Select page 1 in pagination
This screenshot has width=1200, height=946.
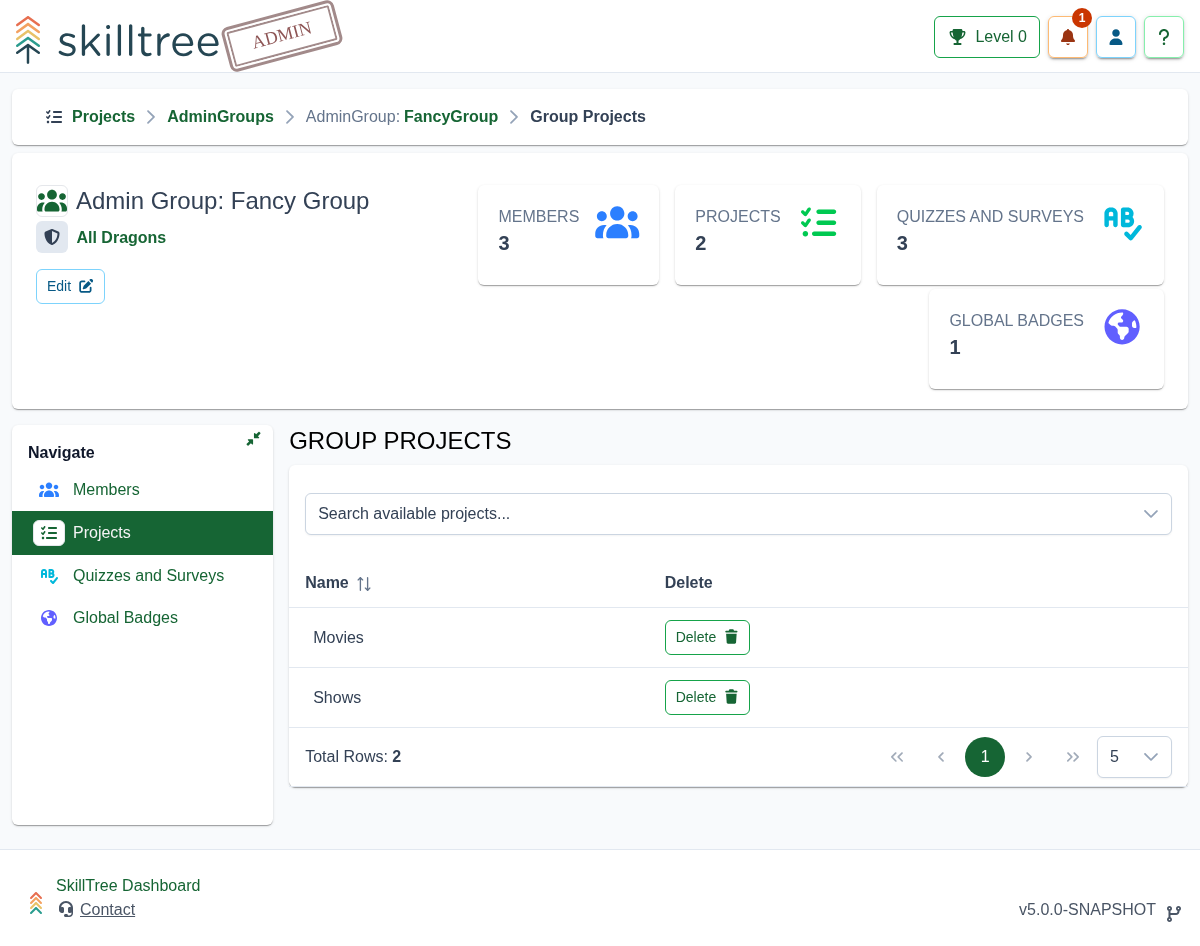985,757
